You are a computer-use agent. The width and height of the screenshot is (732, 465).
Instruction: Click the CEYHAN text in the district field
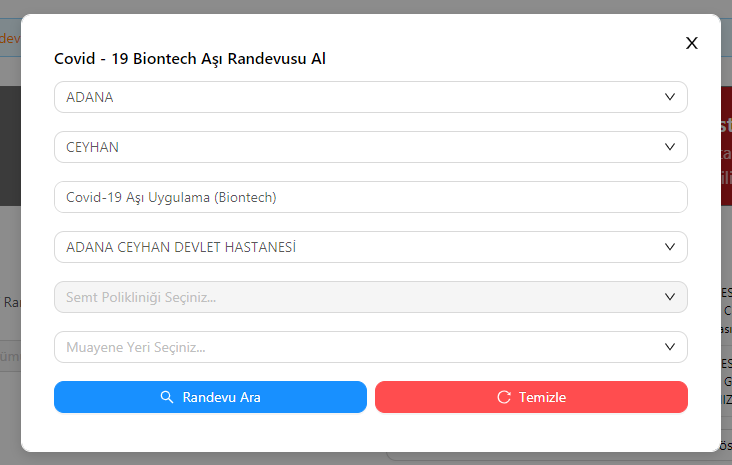click(92, 147)
